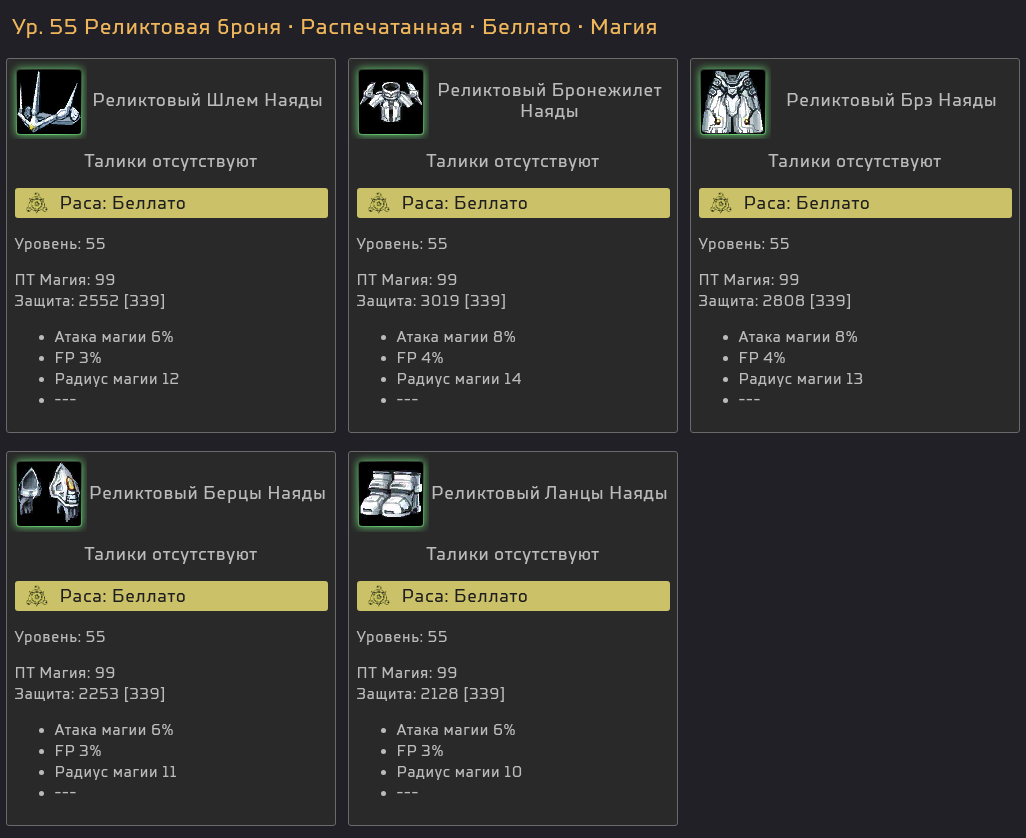The width and height of the screenshot is (1026, 838).
Task: Click race emblem icon in Шлем Наяды card
Action: click(x=37, y=203)
